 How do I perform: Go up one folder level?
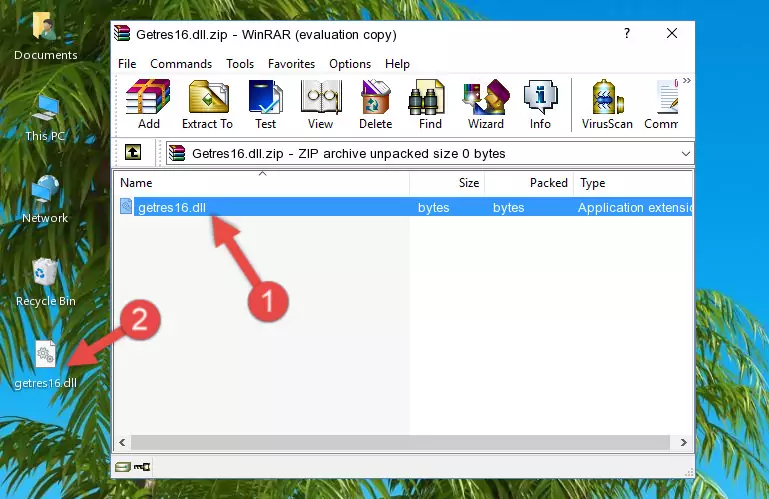[x=133, y=153]
